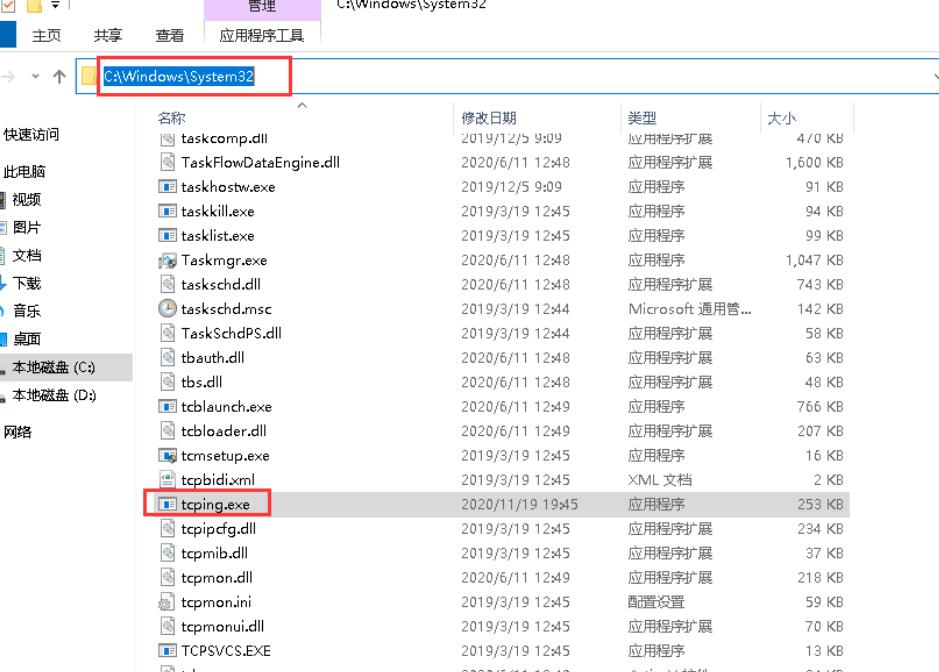Select the file name tcpbidi.xml

click(x=218, y=480)
